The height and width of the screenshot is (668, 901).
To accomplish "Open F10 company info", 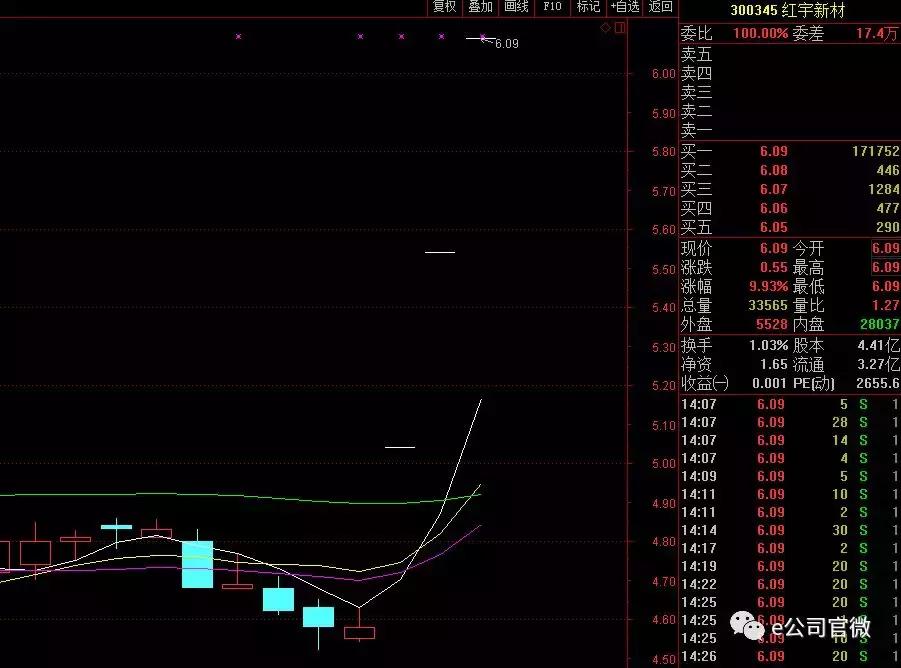I will pos(552,6).
